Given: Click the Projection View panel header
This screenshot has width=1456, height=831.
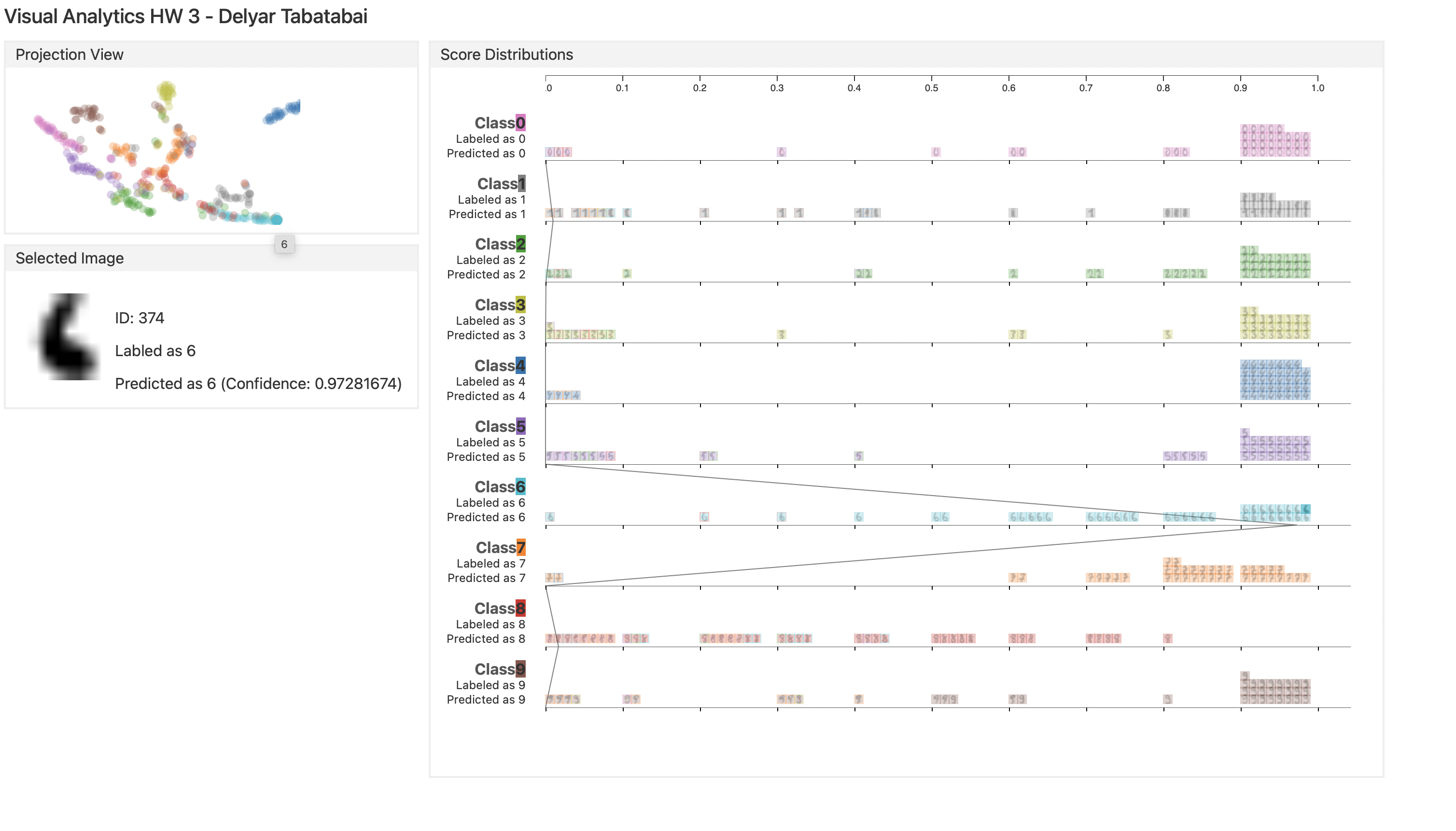Looking at the screenshot, I should coord(70,54).
